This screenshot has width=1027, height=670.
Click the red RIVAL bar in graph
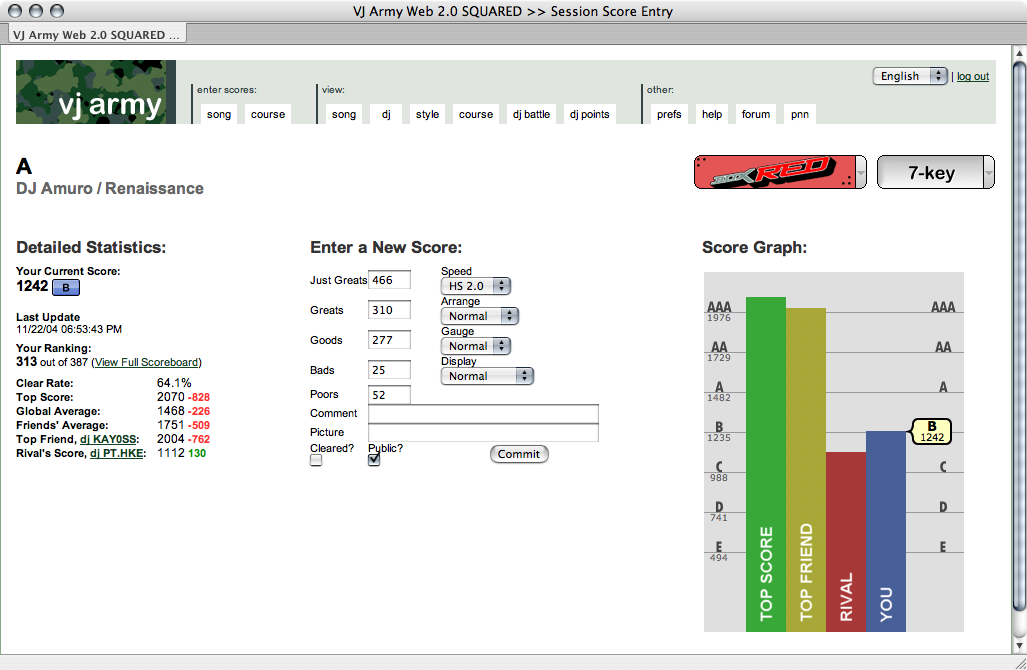click(x=846, y=541)
